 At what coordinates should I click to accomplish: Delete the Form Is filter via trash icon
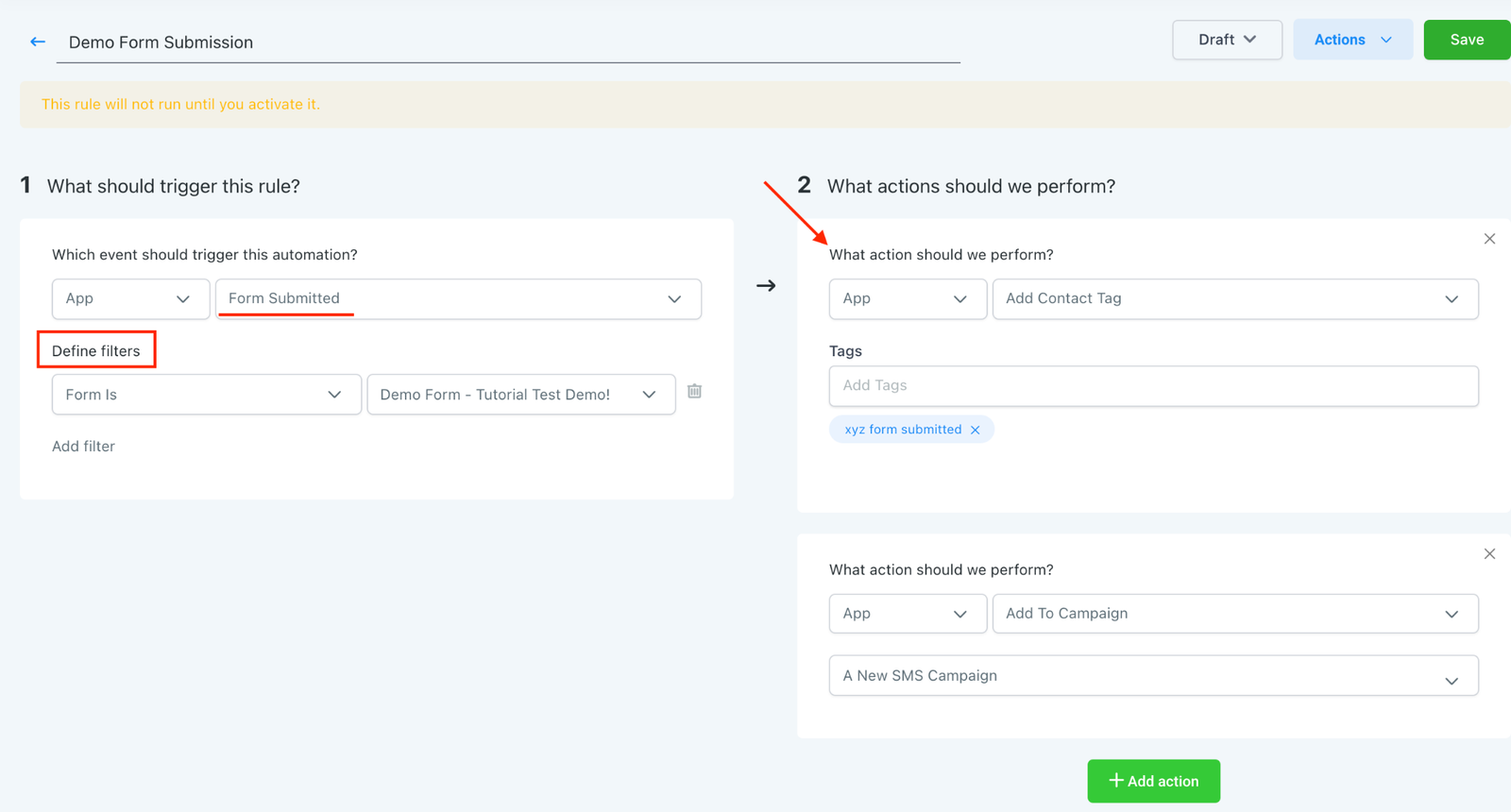[694, 391]
